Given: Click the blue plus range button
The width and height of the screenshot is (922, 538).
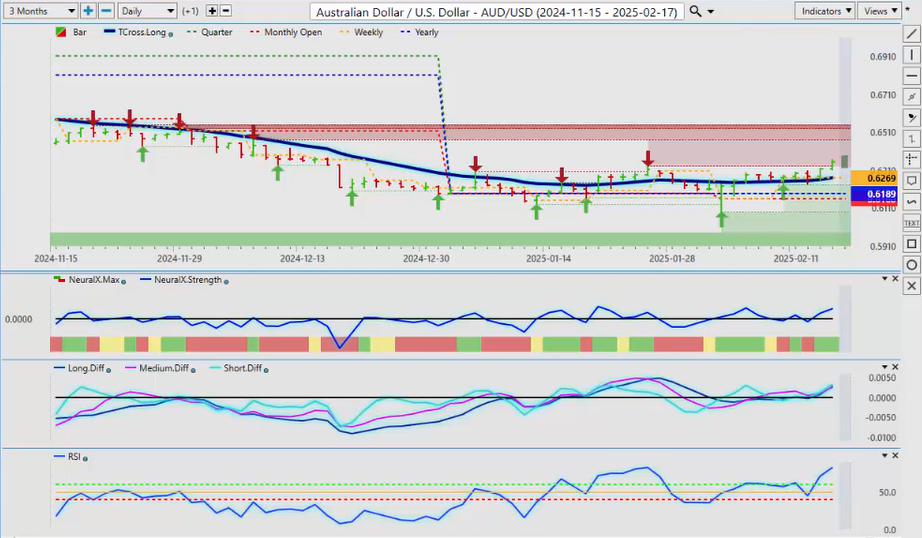Looking at the screenshot, I should click(x=88, y=11).
